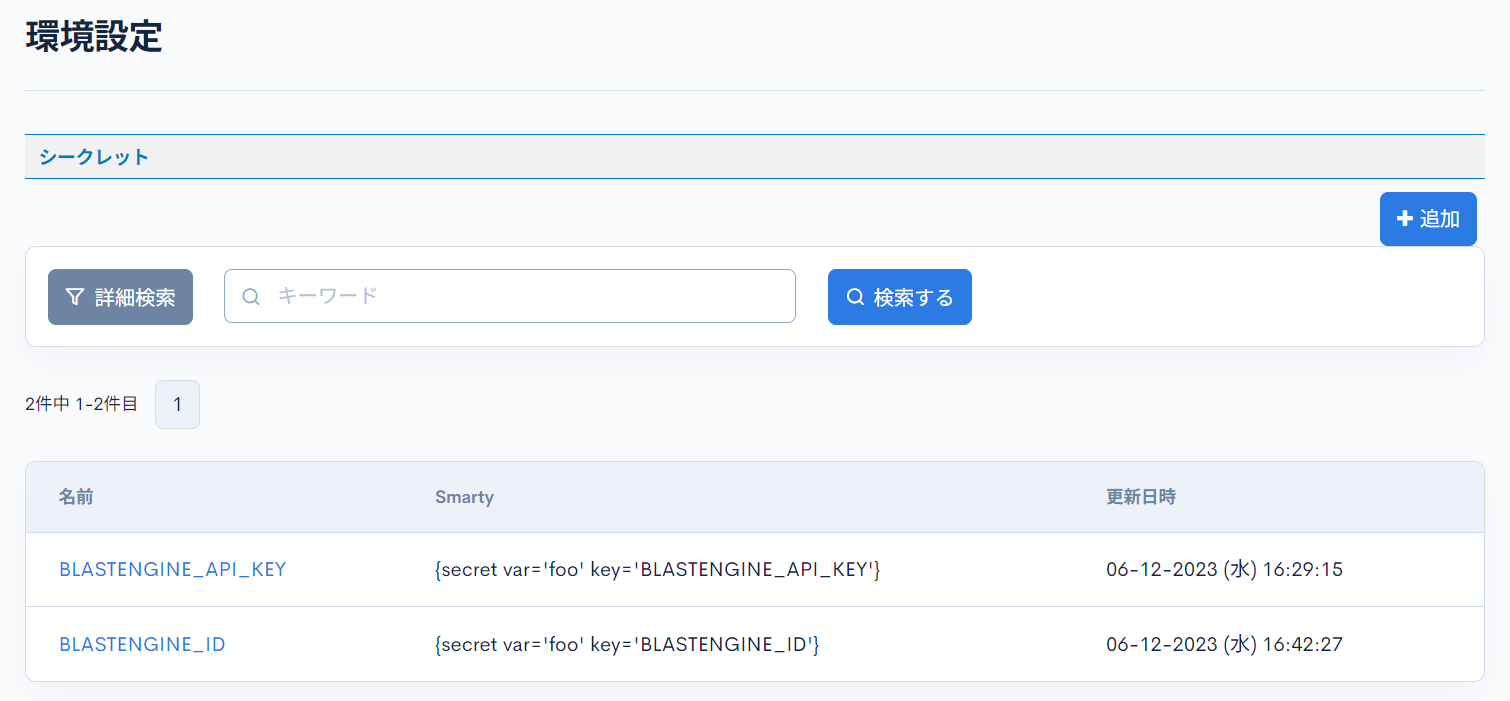Sort by the 更新日時 column header
This screenshot has height=701, width=1510.
pos(1142,497)
